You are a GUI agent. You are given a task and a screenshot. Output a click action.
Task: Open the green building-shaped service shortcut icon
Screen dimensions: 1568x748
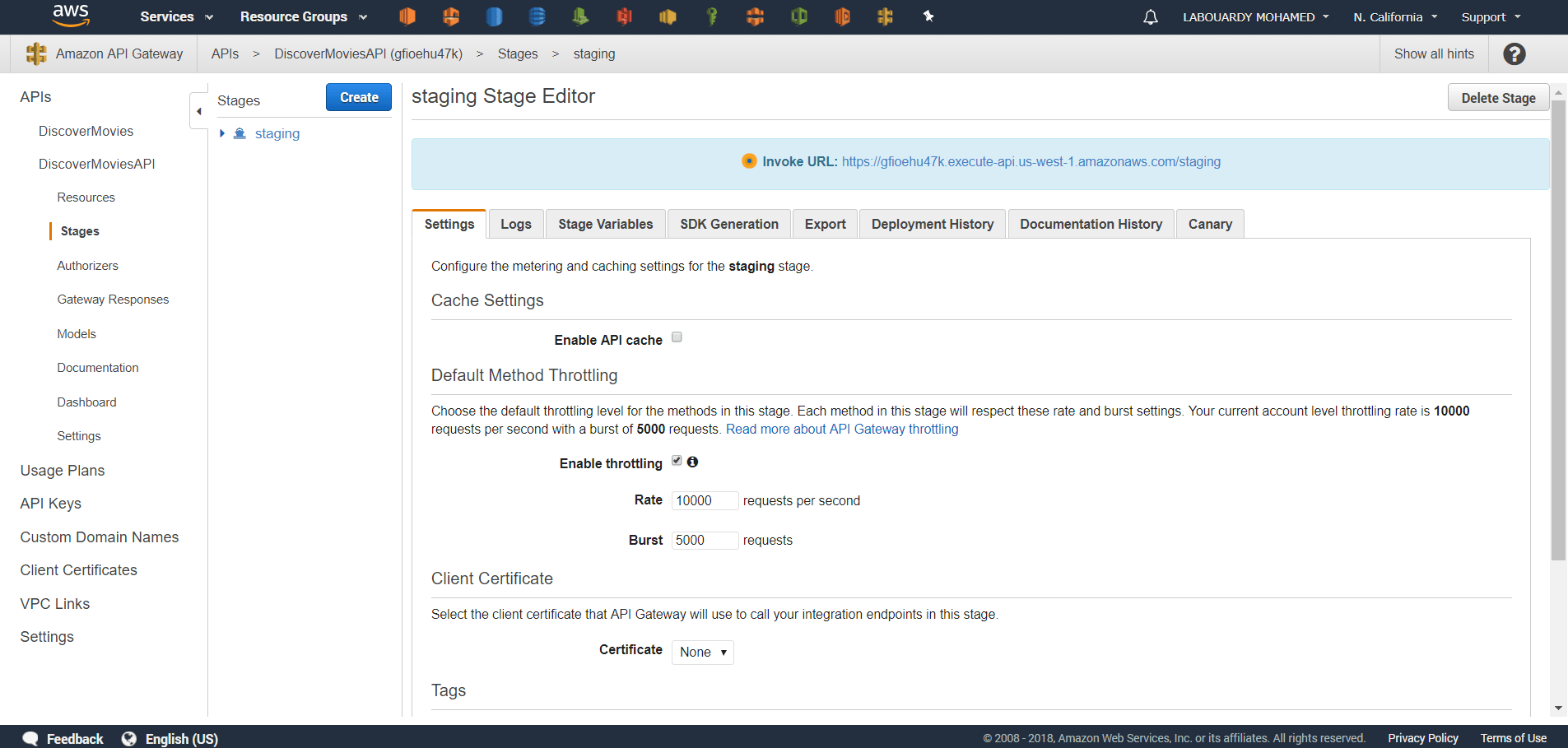click(580, 16)
